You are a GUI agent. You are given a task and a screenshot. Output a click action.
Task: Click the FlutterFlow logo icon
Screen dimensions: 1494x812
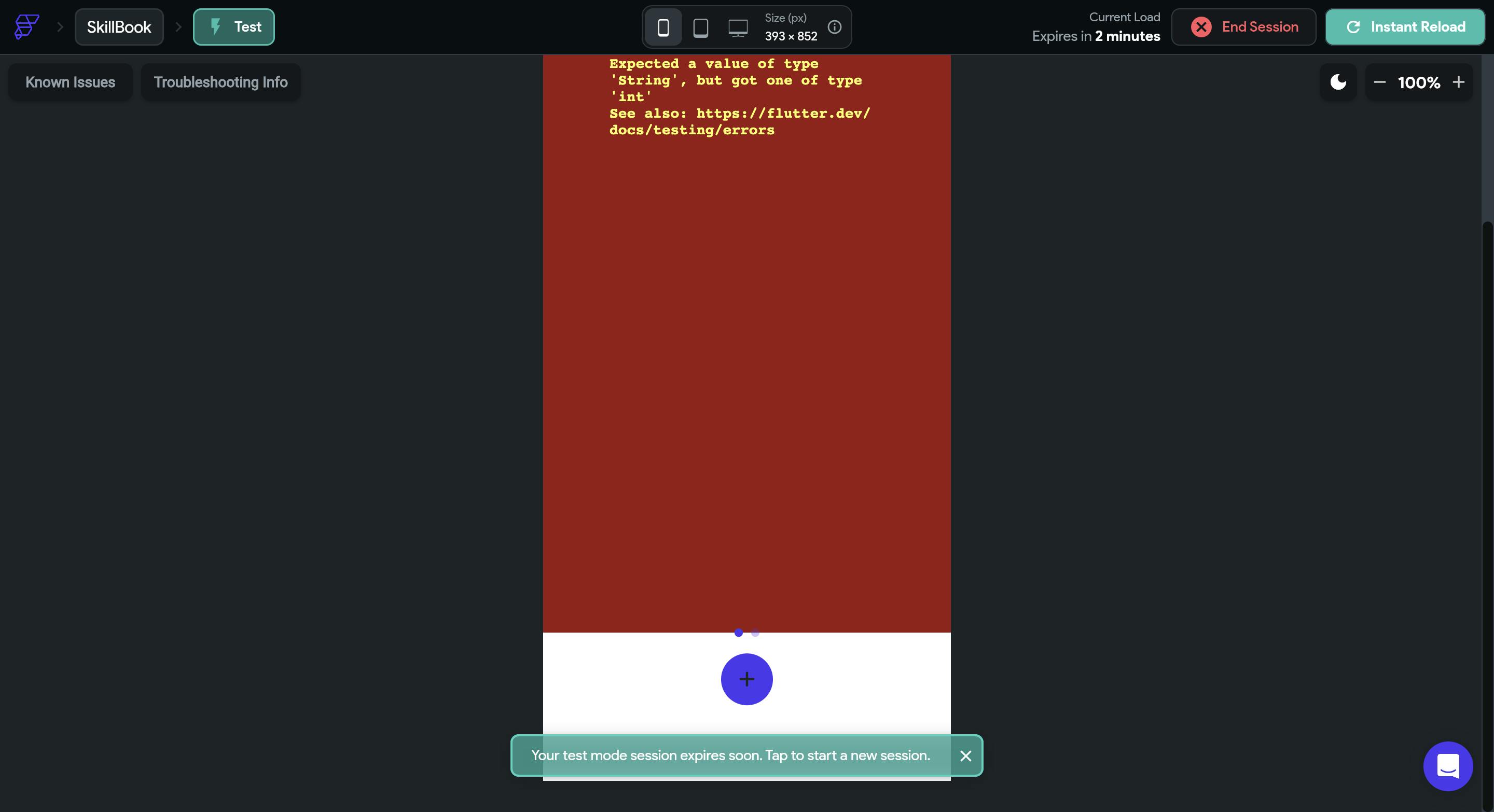coord(26,26)
